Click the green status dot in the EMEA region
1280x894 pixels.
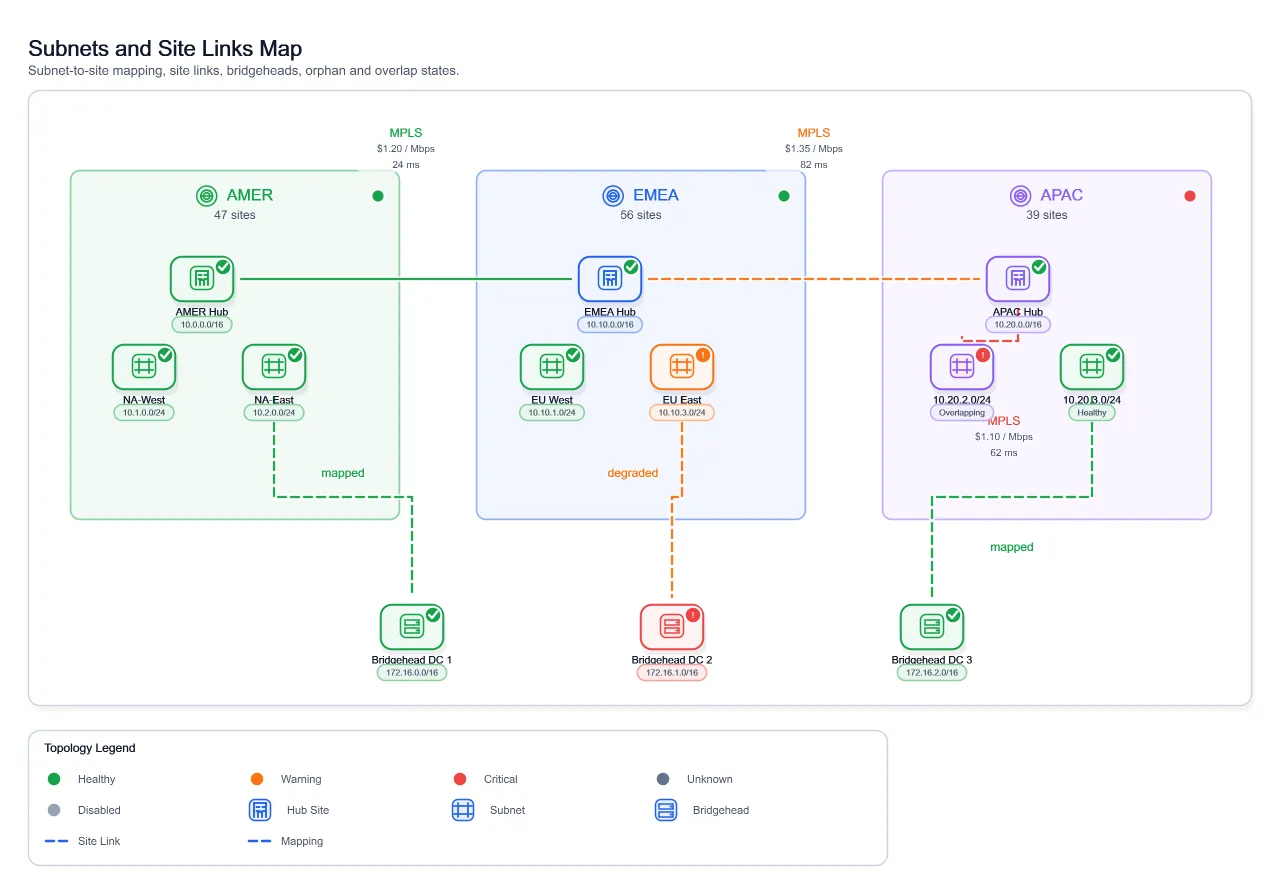pos(784,196)
